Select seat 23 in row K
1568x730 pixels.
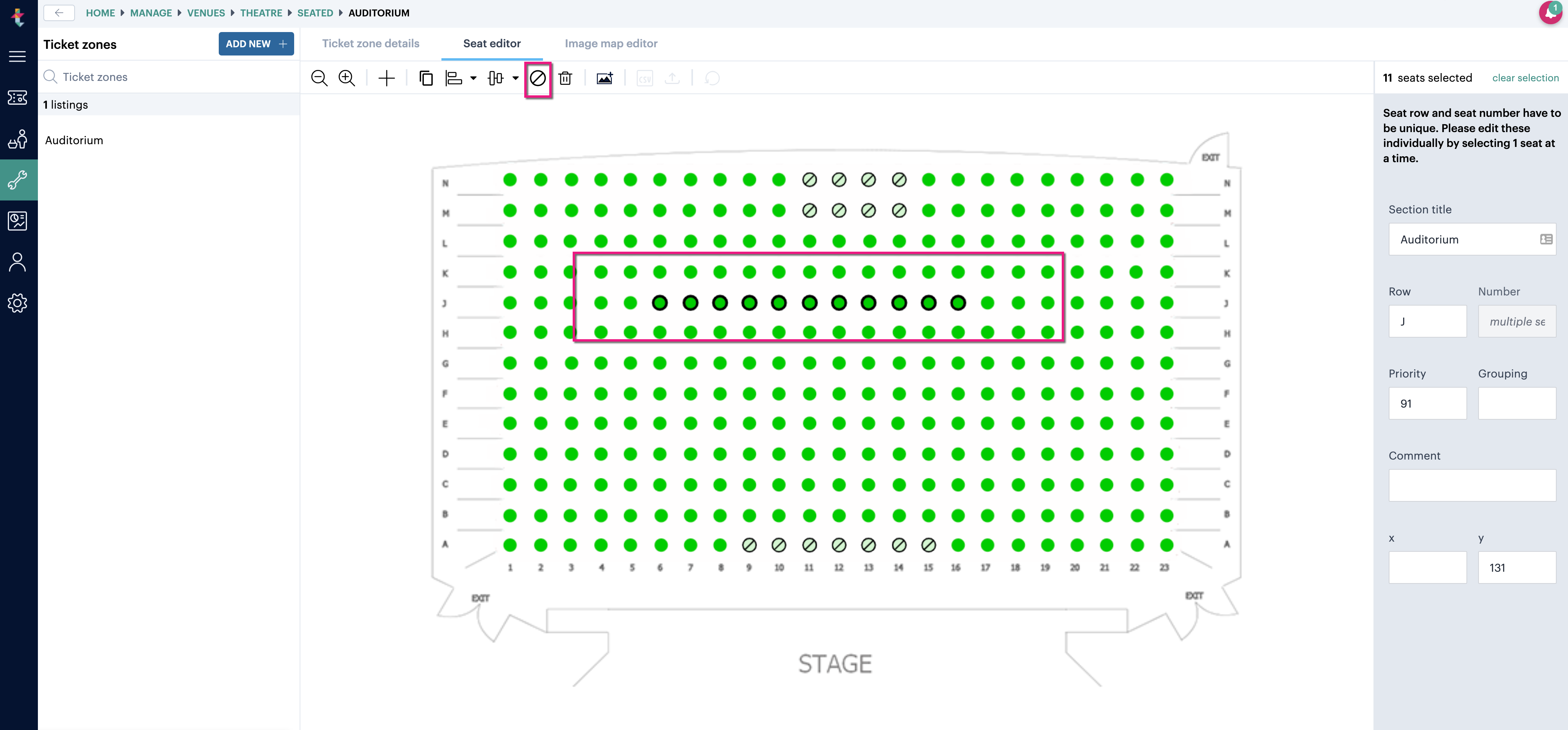[1166, 272]
